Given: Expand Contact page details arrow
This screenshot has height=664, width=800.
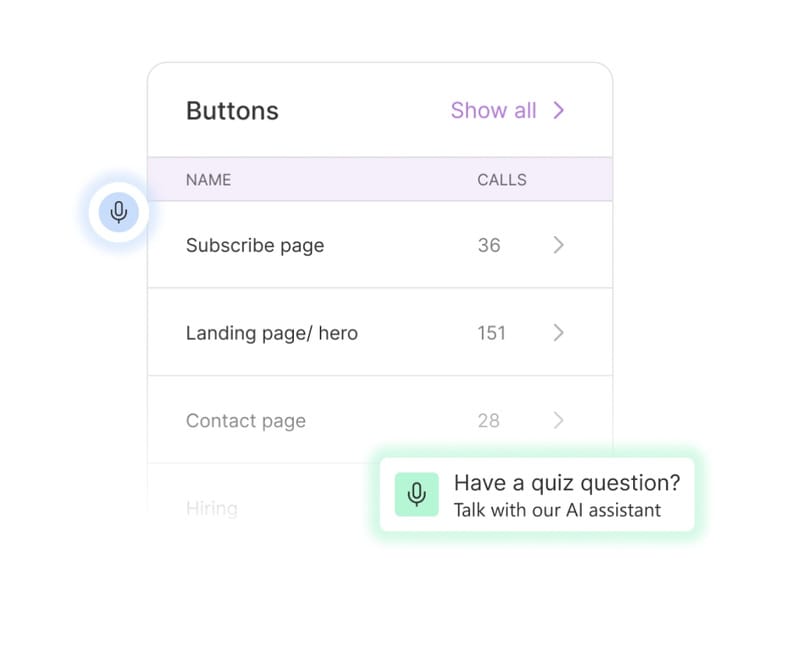Looking at the screenshot, I should (x=559, y=421).
